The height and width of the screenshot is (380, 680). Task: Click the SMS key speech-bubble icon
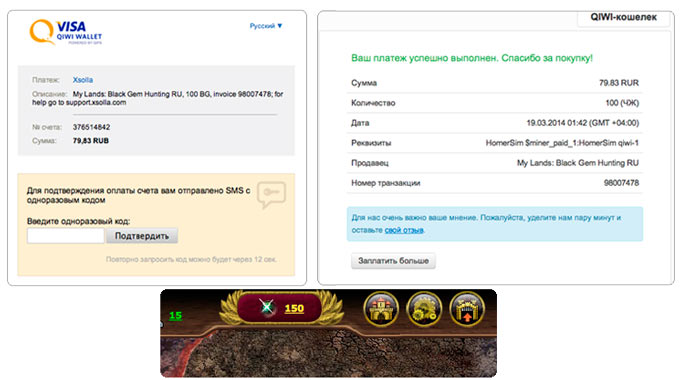271,194
